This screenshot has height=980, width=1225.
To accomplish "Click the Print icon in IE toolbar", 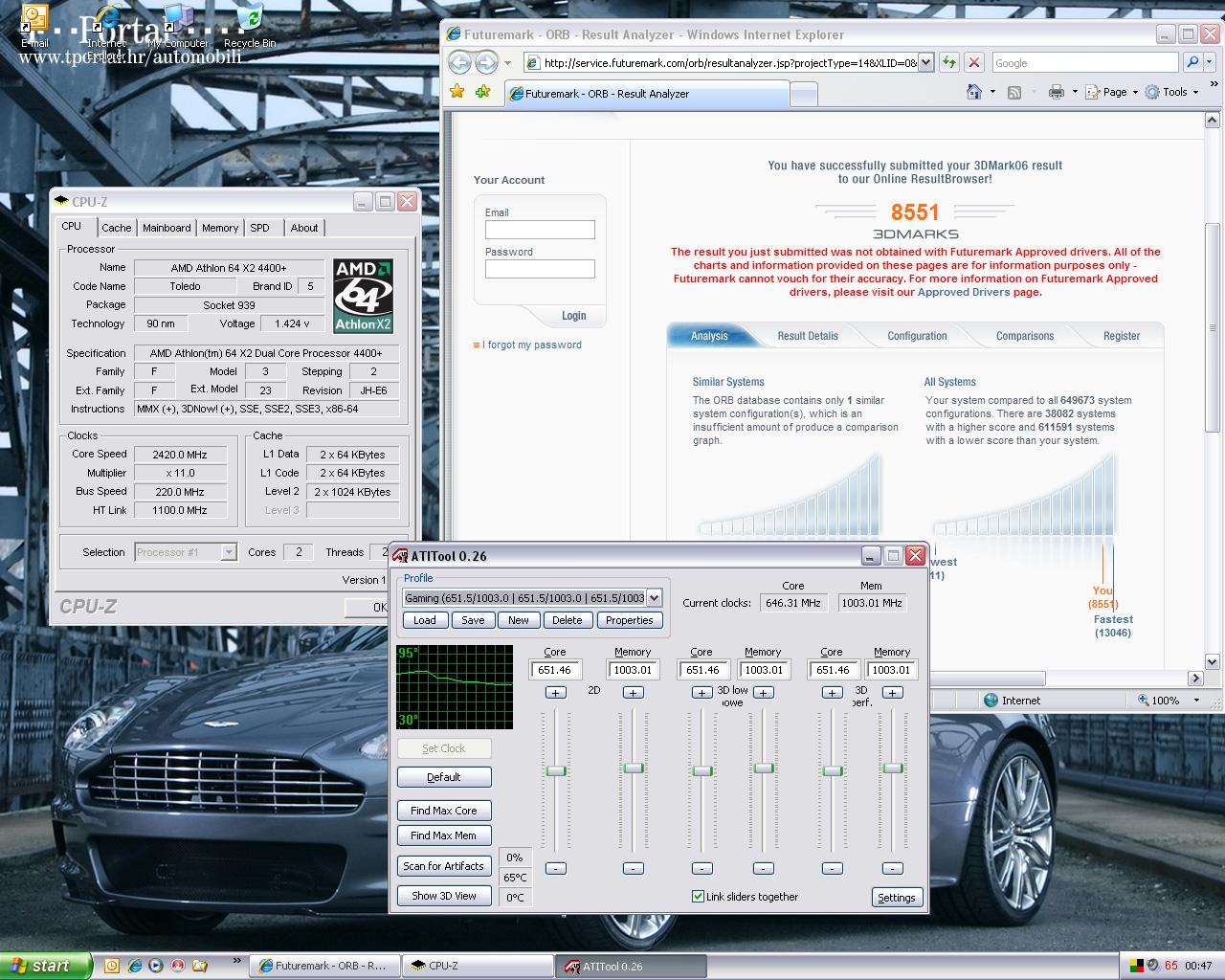I will [x=1057, y=93].
